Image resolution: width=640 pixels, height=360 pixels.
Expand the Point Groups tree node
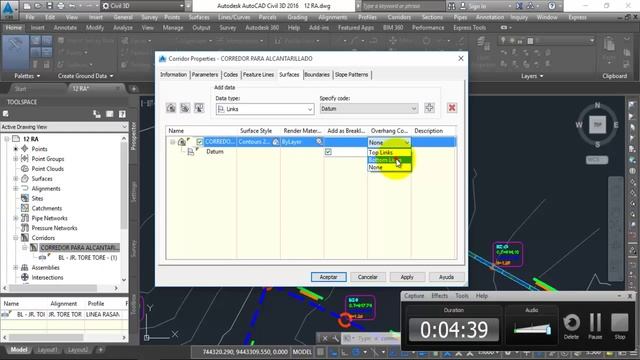(16, 159)
